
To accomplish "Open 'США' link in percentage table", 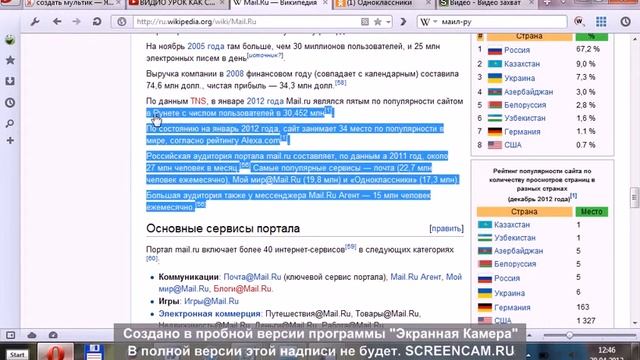I will click(513, 145).
